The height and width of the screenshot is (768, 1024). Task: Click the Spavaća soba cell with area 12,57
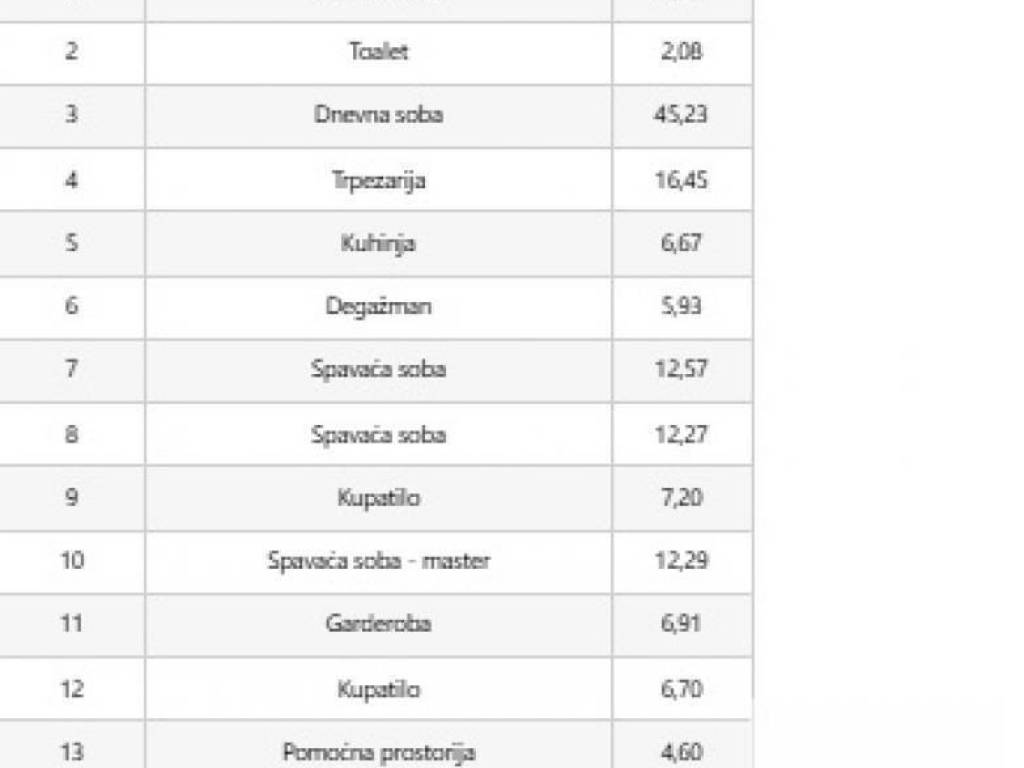point(378,370)
